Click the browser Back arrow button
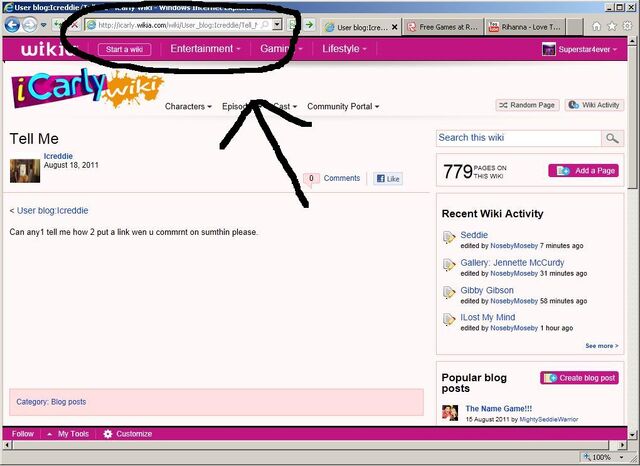 (x=12, y=25)
